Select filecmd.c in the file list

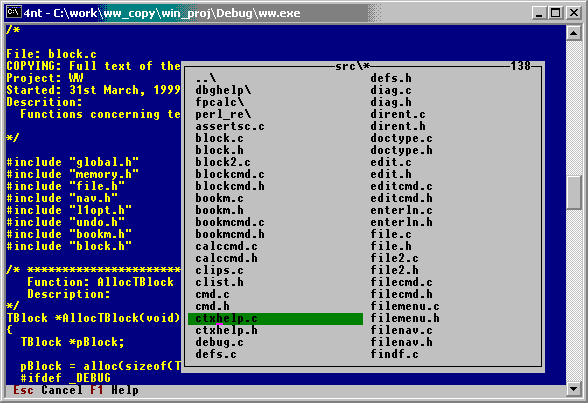point(402,282)
